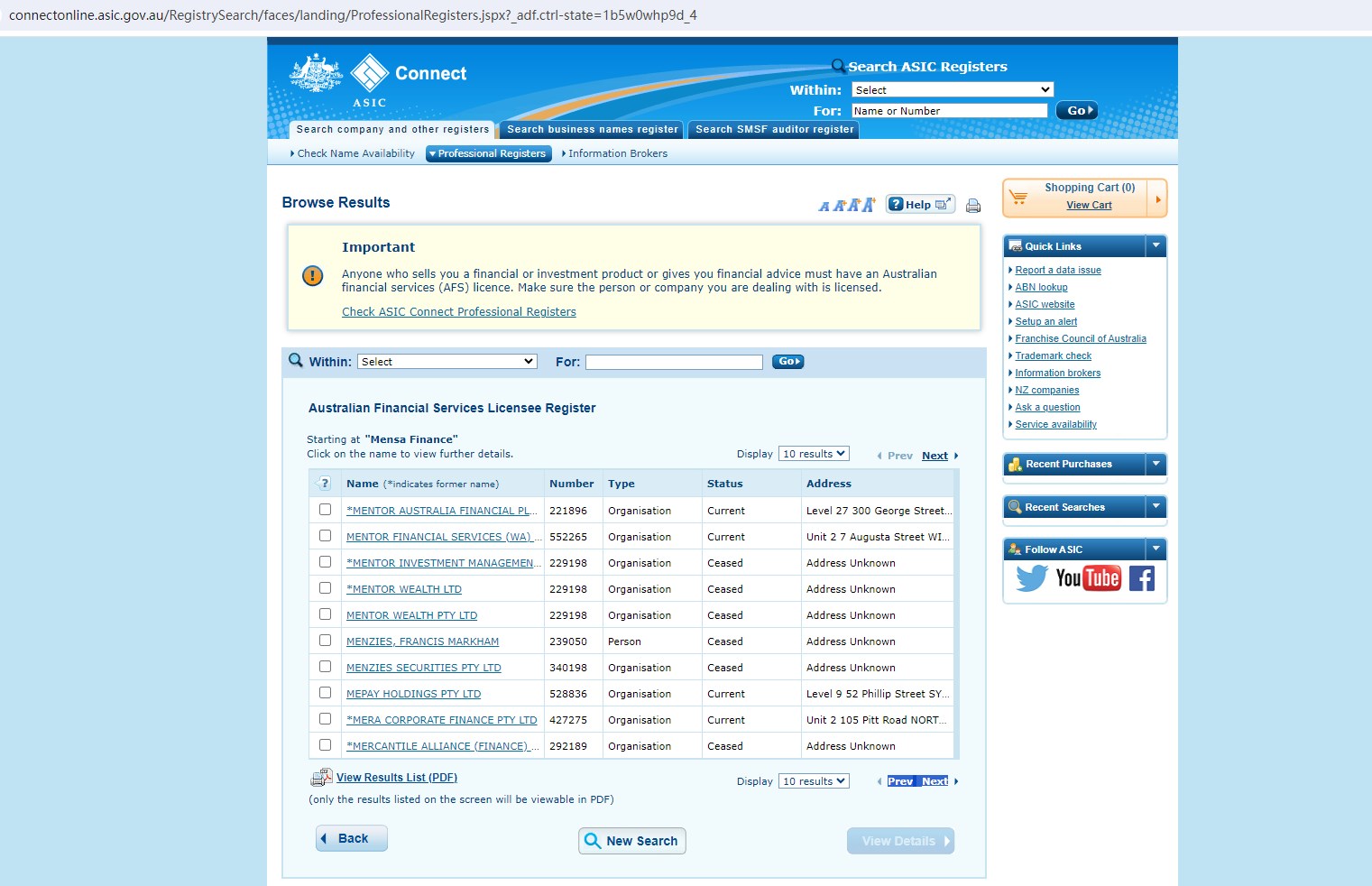Screen dimensions: 1372x886
Task: Open the Within dropdown in results search bar
Action: coord(447,361)
